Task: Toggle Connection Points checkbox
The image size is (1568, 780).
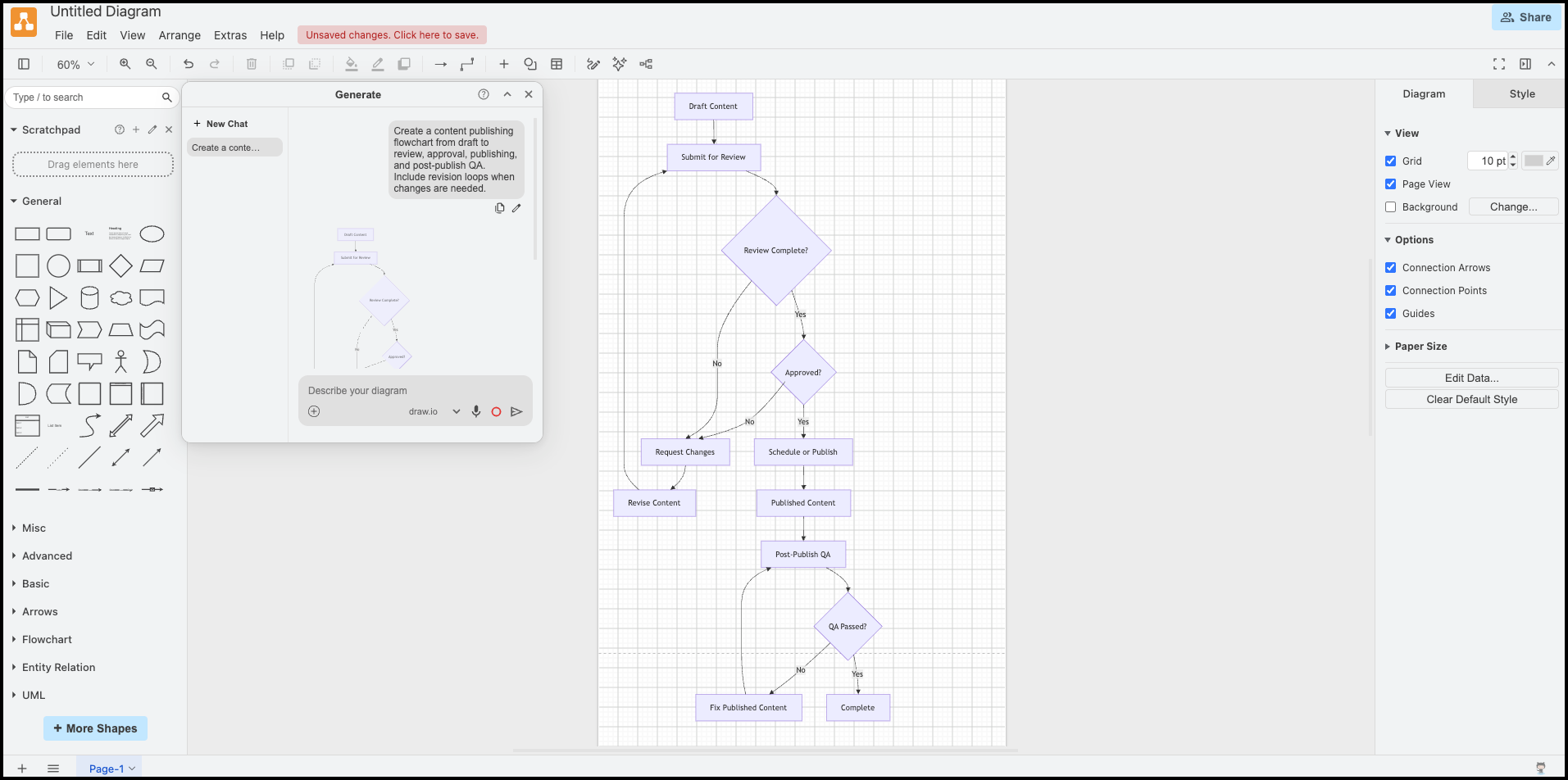Action: click(1391, 291)
